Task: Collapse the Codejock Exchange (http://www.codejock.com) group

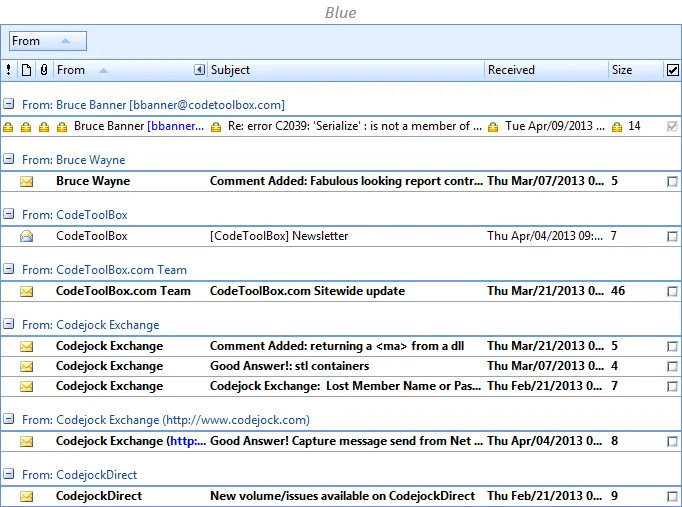Action: point(9,419)
